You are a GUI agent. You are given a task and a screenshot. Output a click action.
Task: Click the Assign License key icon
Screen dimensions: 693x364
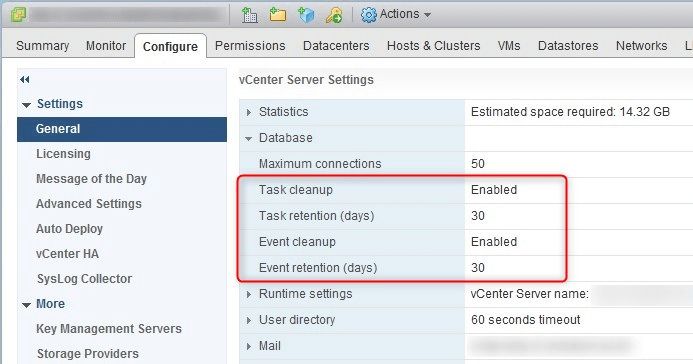point(334,15)
